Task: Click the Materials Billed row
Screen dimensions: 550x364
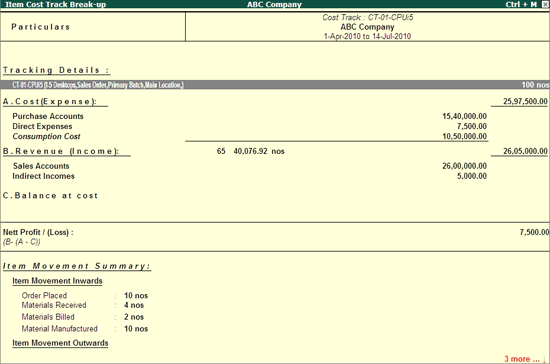Action: [82, 317]
